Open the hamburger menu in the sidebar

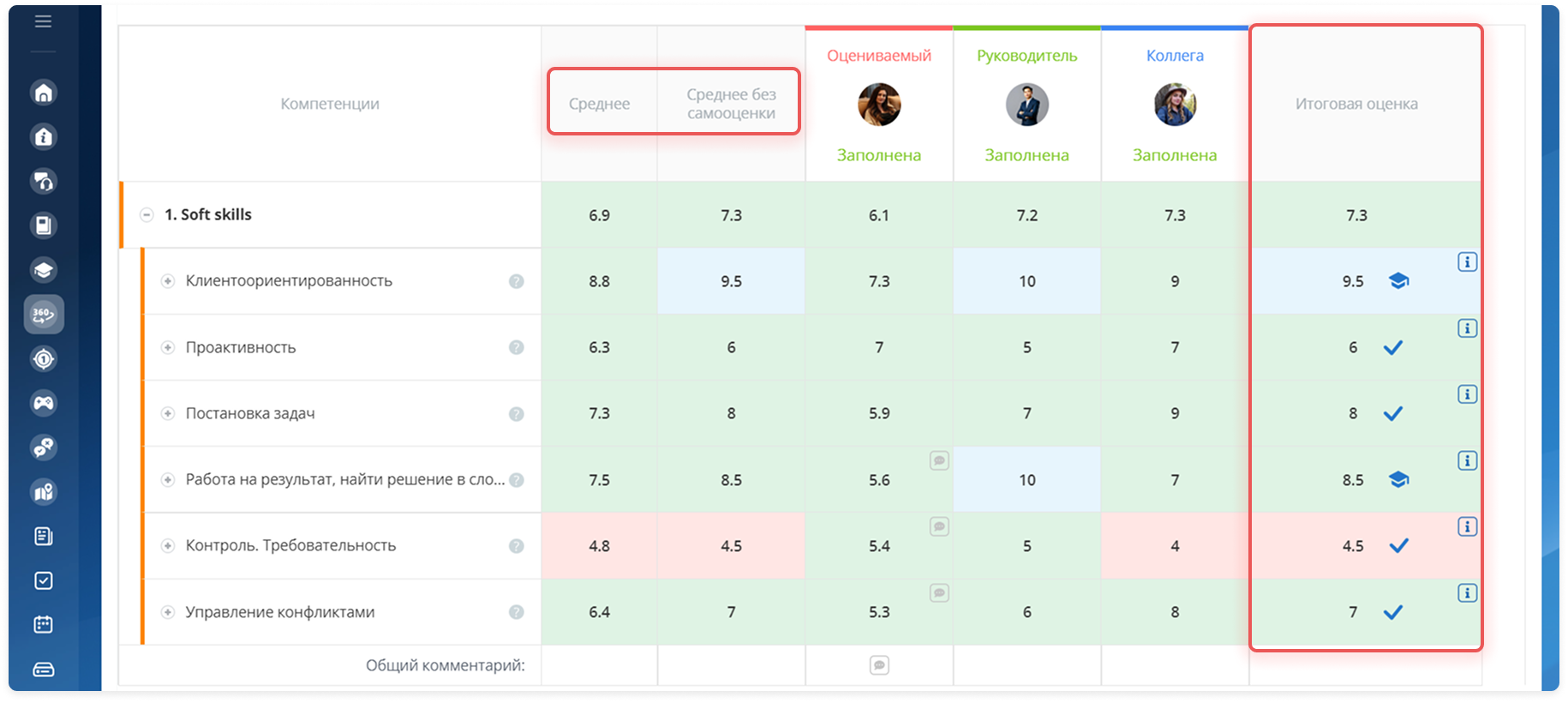[43, 21]
